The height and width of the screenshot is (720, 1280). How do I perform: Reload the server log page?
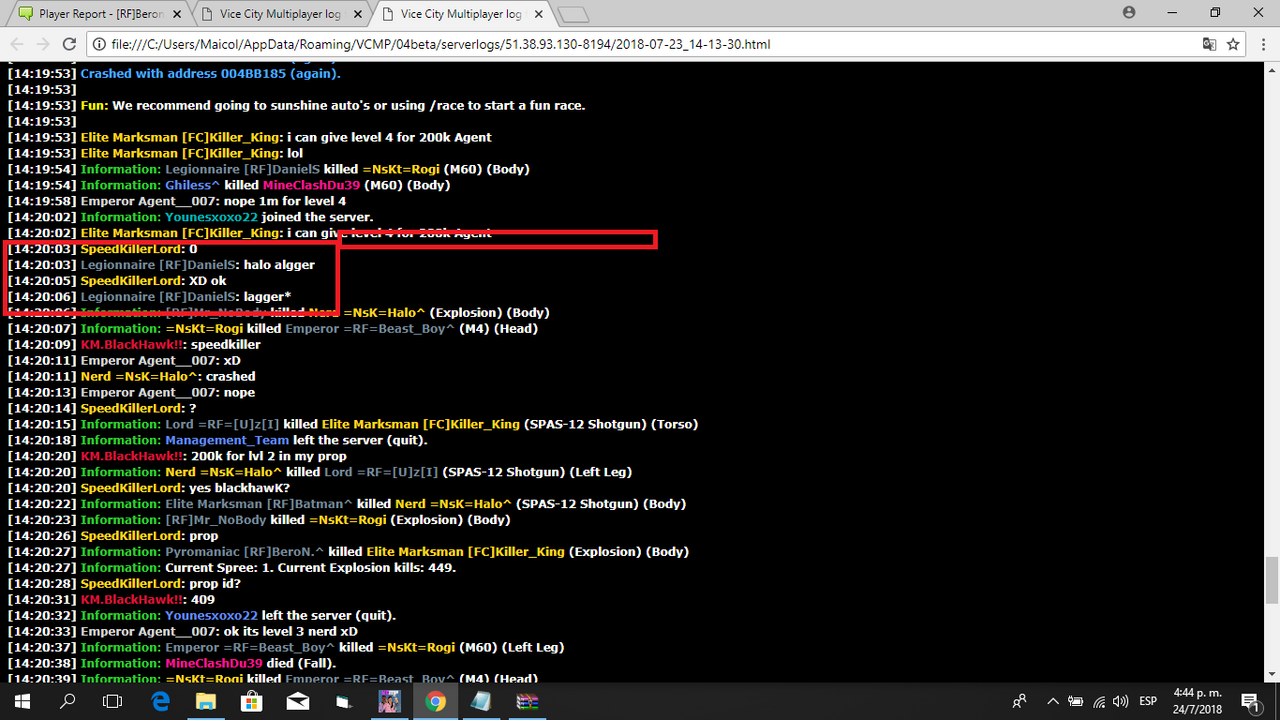coord(69,44)
